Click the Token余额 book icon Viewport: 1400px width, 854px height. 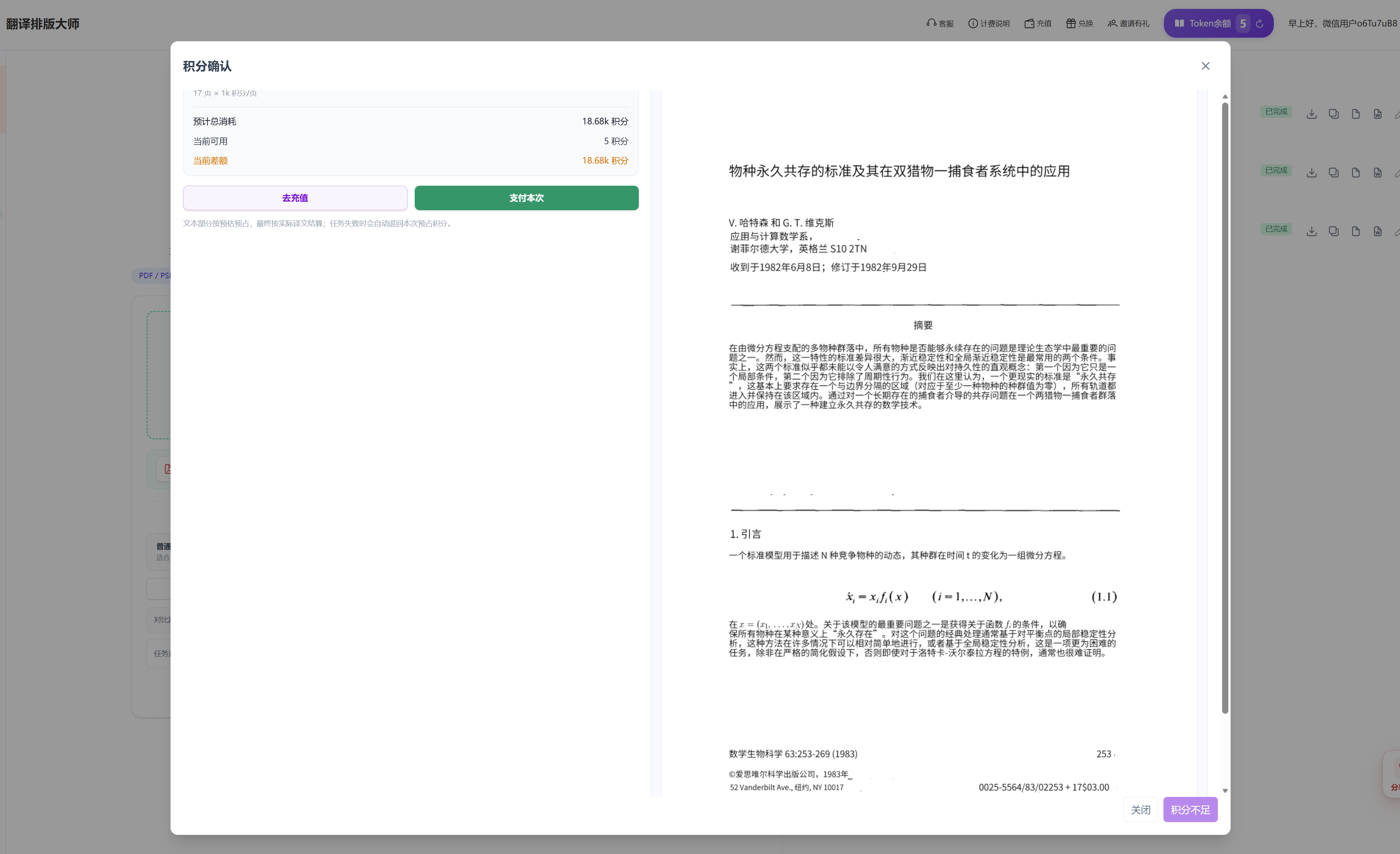(x=1179, y=23)
